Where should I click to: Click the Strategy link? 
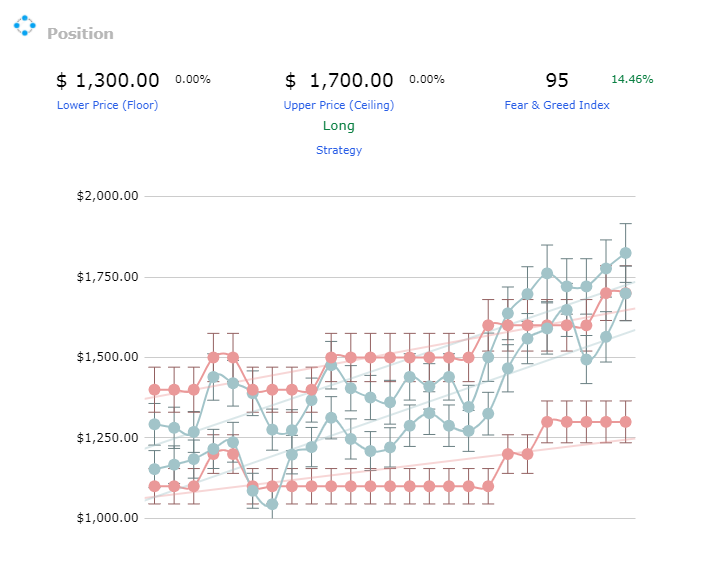339,150
